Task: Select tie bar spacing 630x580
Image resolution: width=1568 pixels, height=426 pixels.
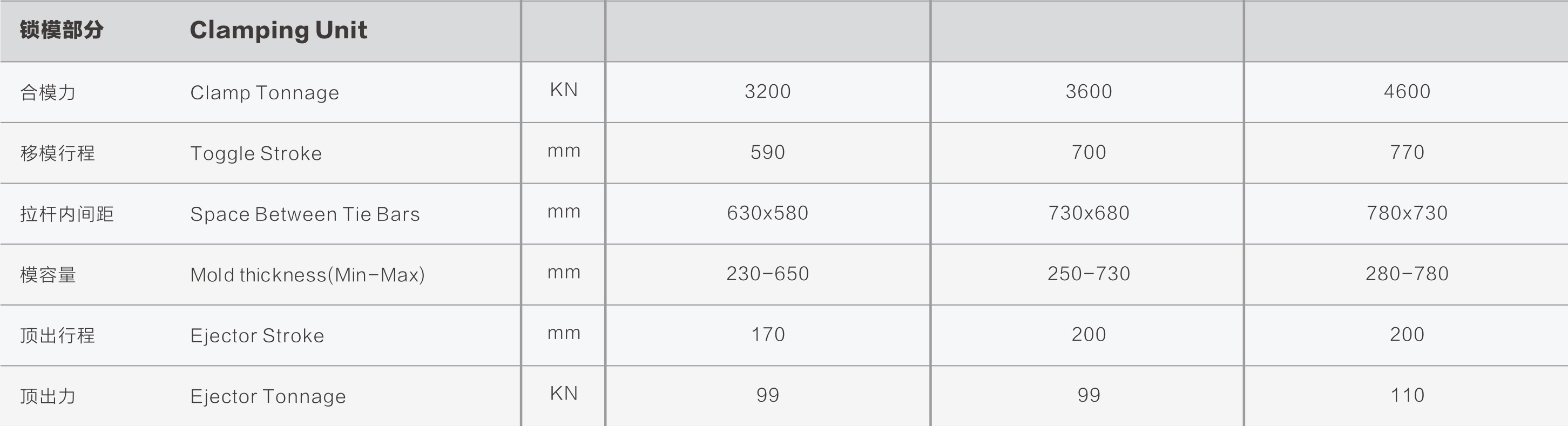Action: click(767, 213)
